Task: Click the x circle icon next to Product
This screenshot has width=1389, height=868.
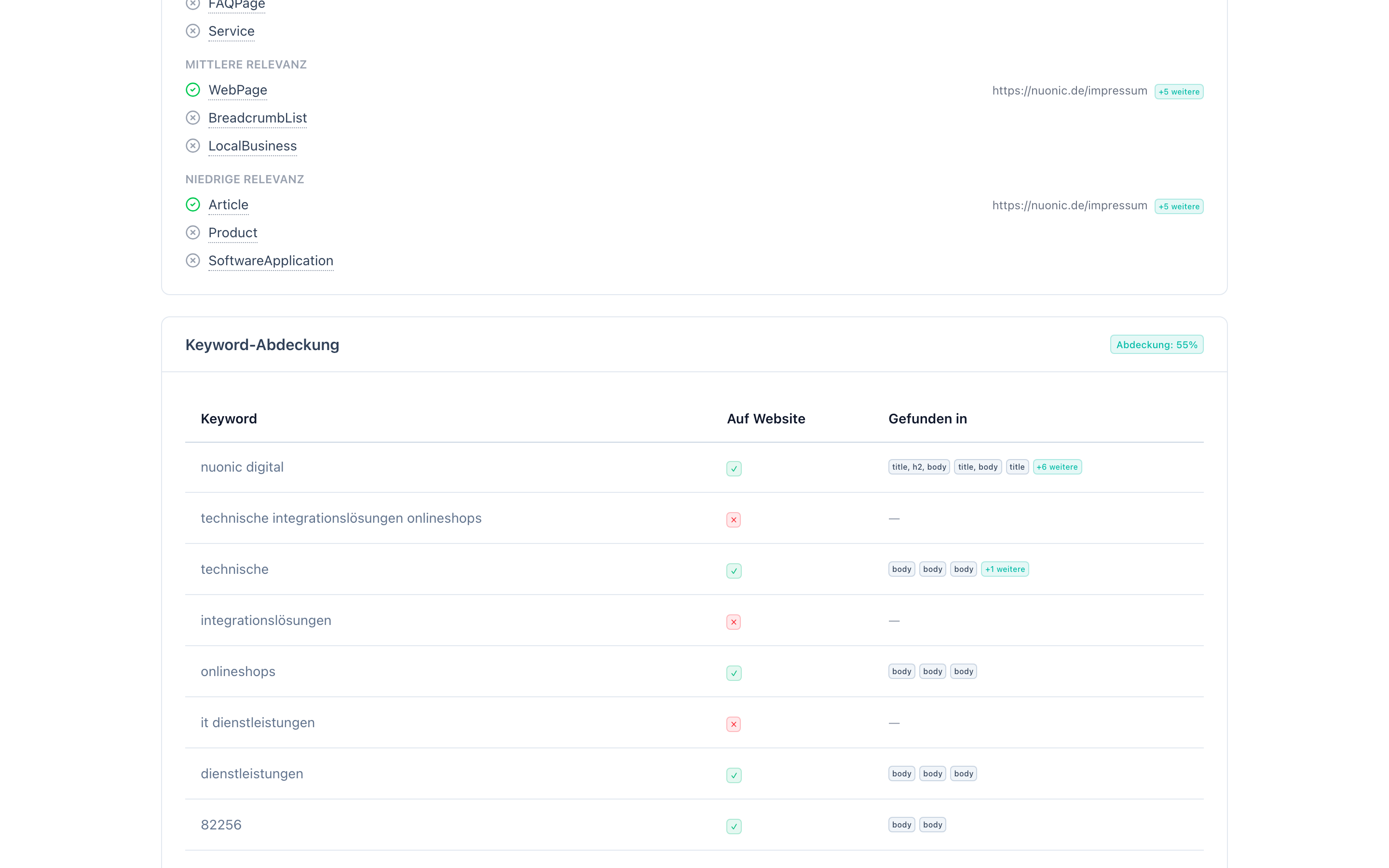Action: click(x=193, y=232)
